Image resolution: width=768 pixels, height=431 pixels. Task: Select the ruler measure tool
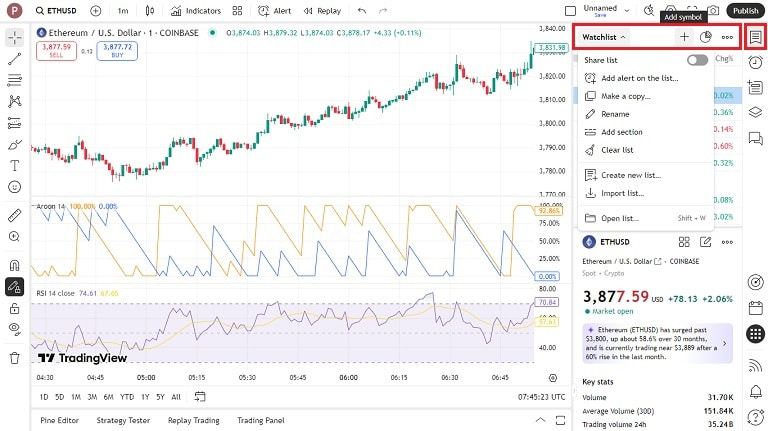point(15,215)
